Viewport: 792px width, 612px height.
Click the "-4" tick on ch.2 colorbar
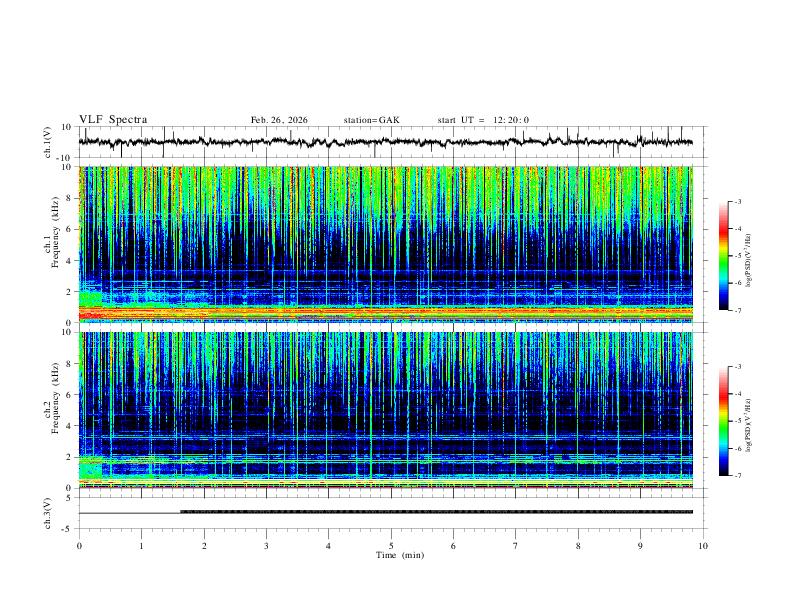click(x=737, y=394)
